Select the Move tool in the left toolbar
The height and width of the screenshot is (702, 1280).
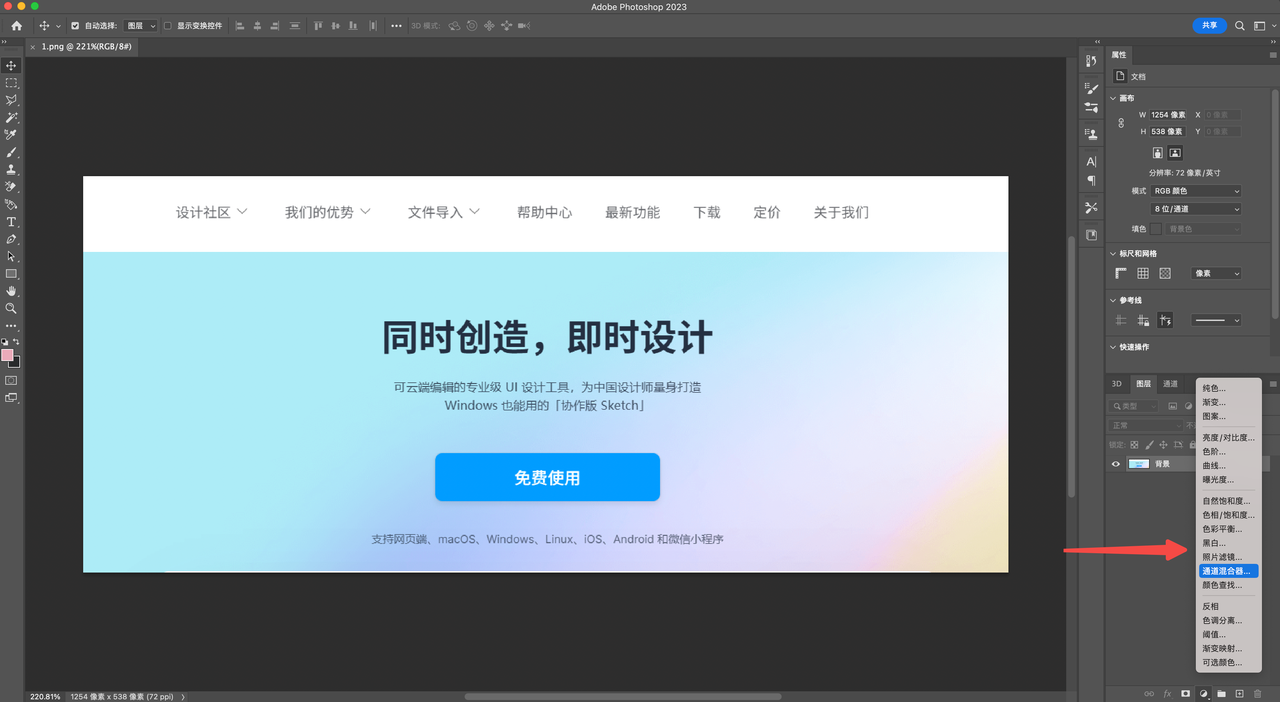12,66
